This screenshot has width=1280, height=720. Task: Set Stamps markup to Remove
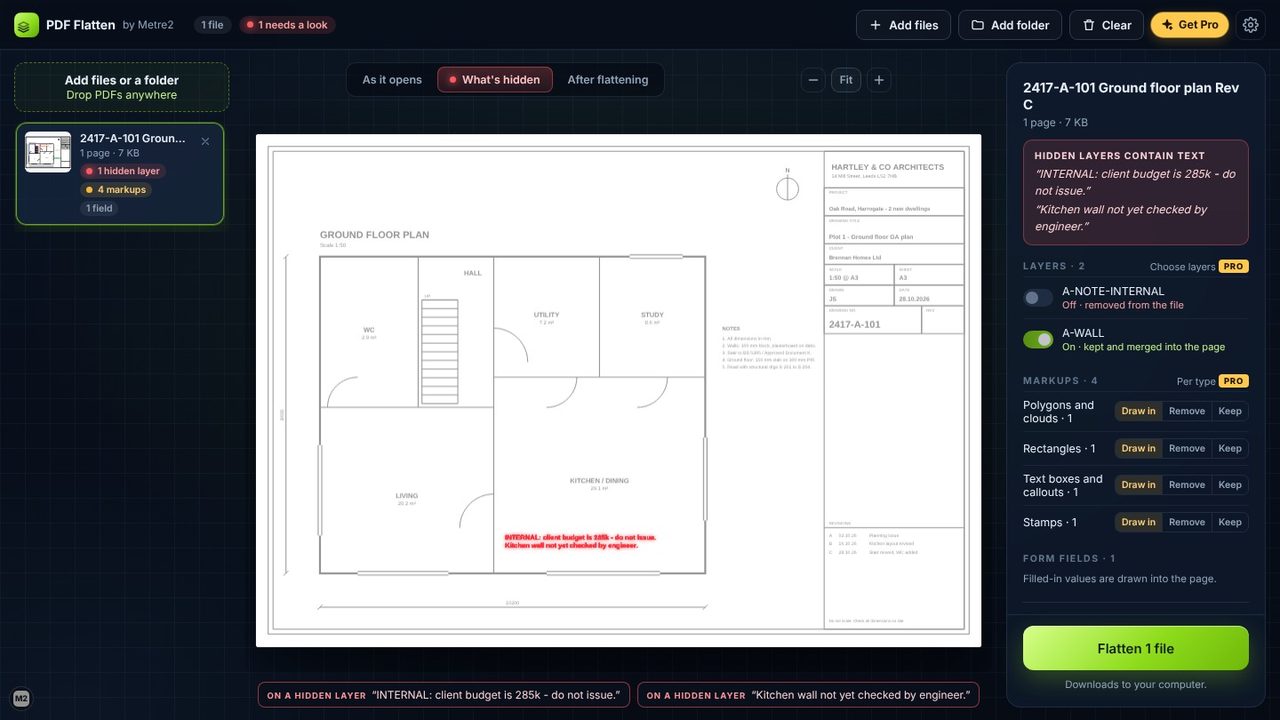(1187, 522)
